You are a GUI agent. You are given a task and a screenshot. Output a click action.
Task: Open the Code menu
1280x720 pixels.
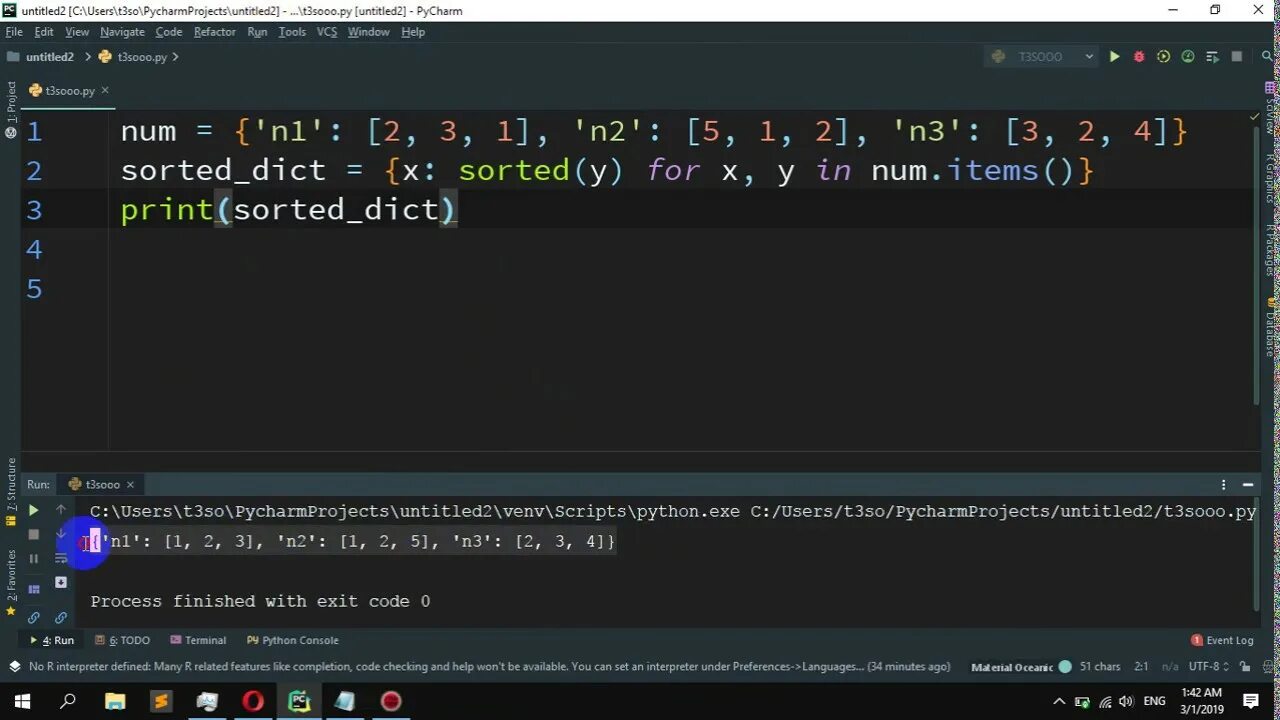[169, 32]
